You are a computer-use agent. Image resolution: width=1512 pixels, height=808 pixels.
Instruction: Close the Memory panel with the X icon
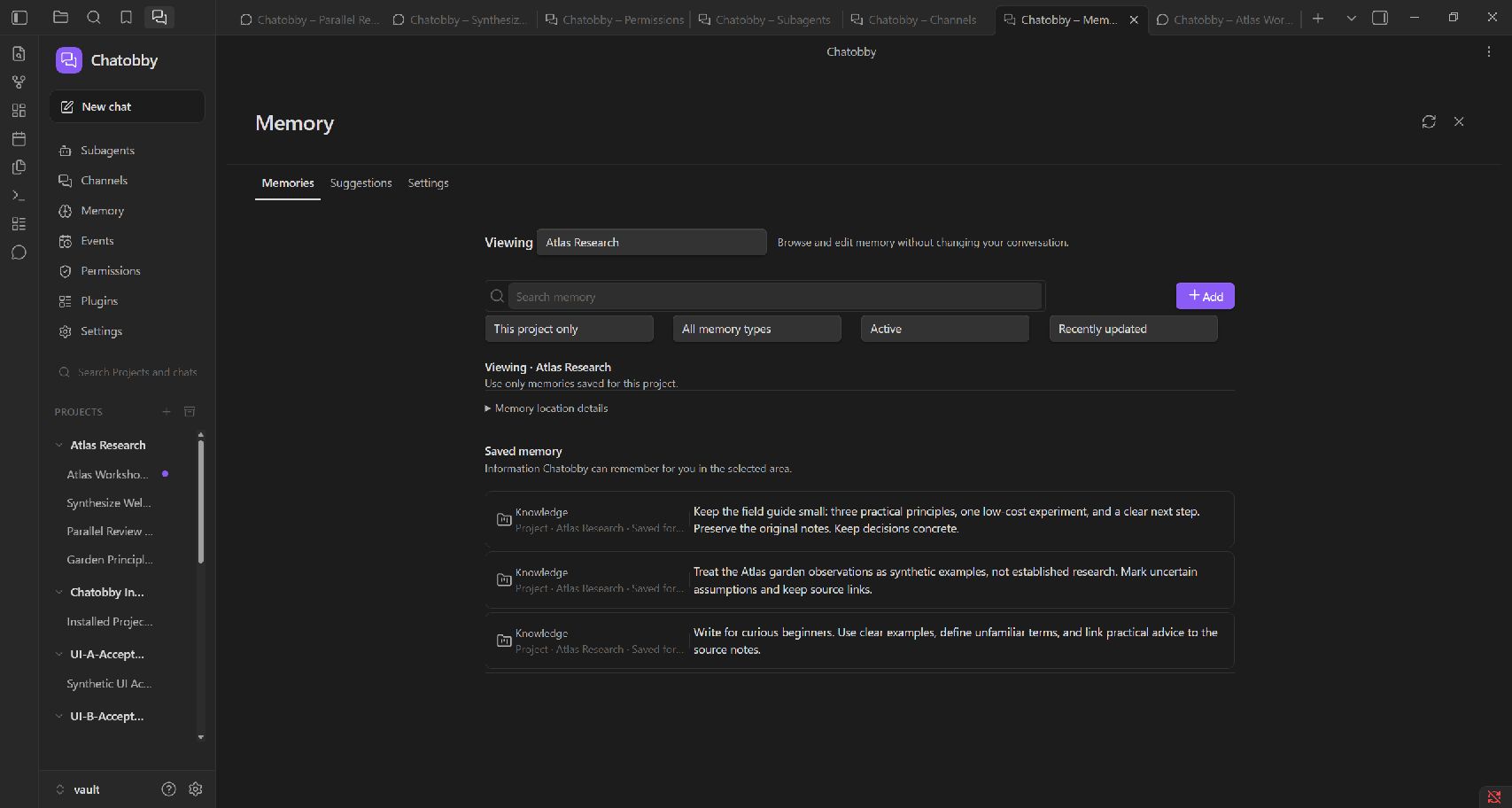pyautogui.click(x=1459, y=121)
